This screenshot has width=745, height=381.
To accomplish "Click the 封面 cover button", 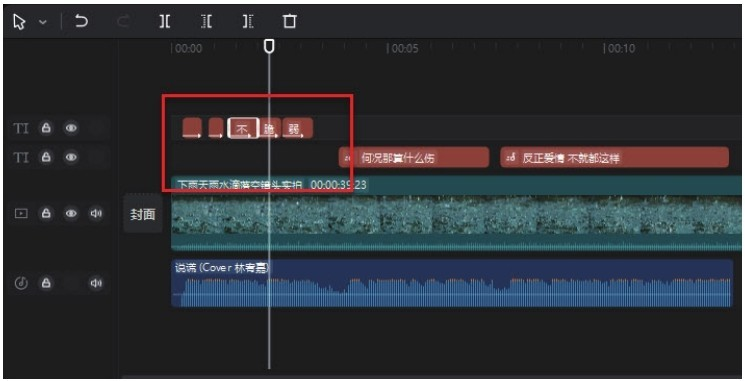I will [143, 214].
